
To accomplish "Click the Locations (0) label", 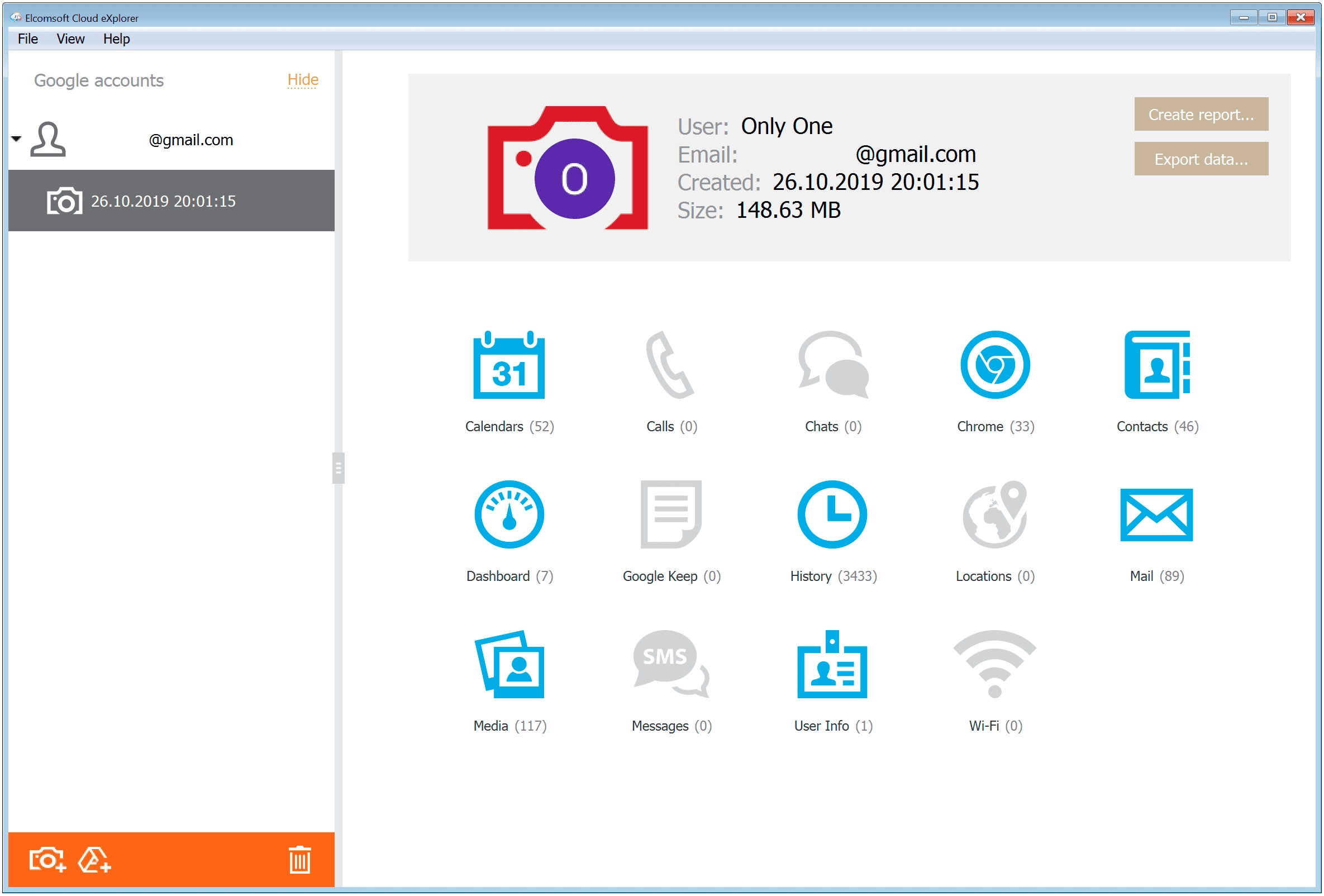I will 995,576.
